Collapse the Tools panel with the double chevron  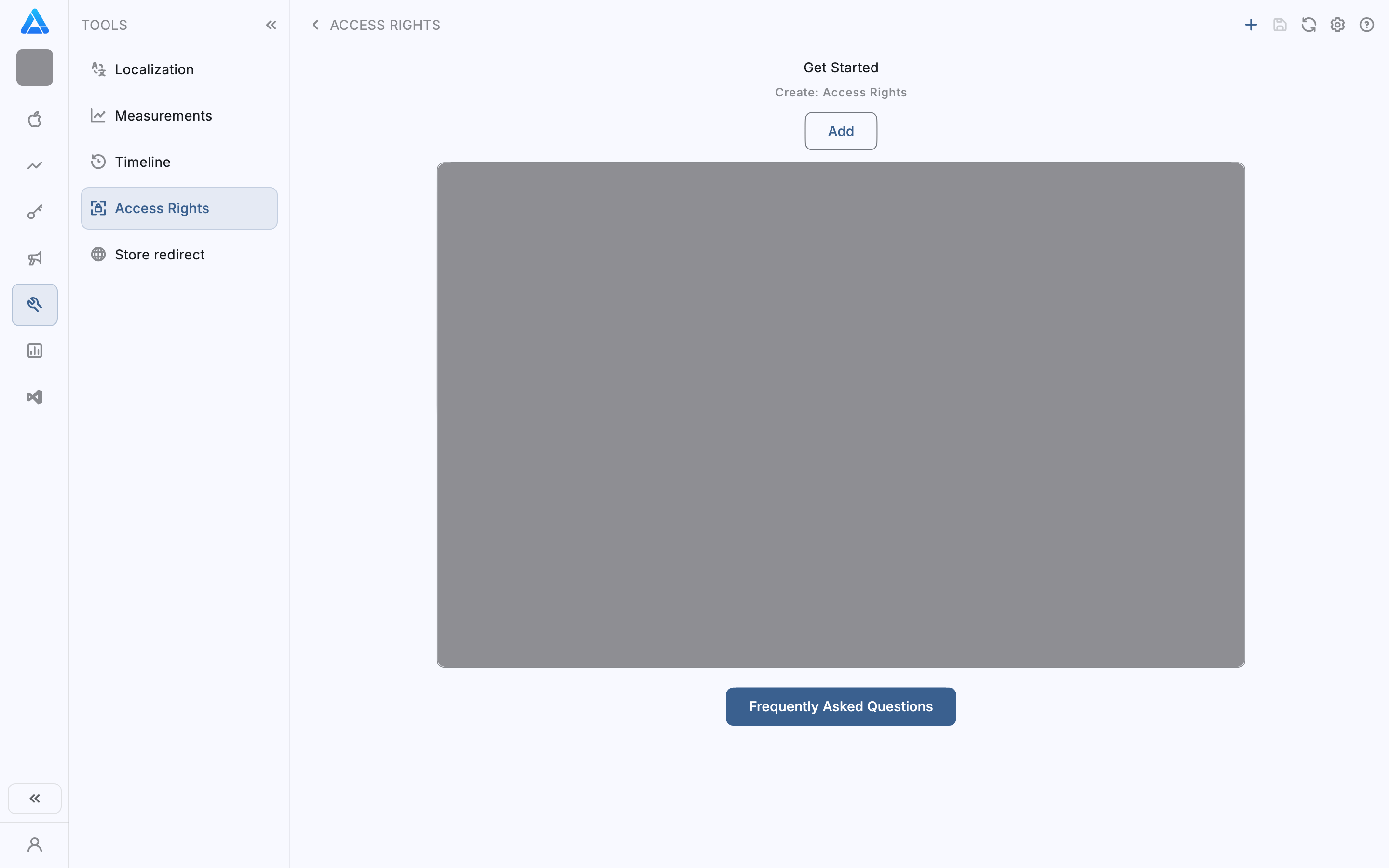point(271,25)
